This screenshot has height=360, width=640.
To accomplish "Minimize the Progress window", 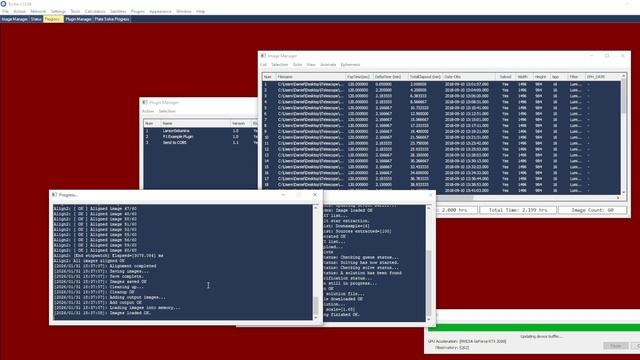I will [283, 195].
